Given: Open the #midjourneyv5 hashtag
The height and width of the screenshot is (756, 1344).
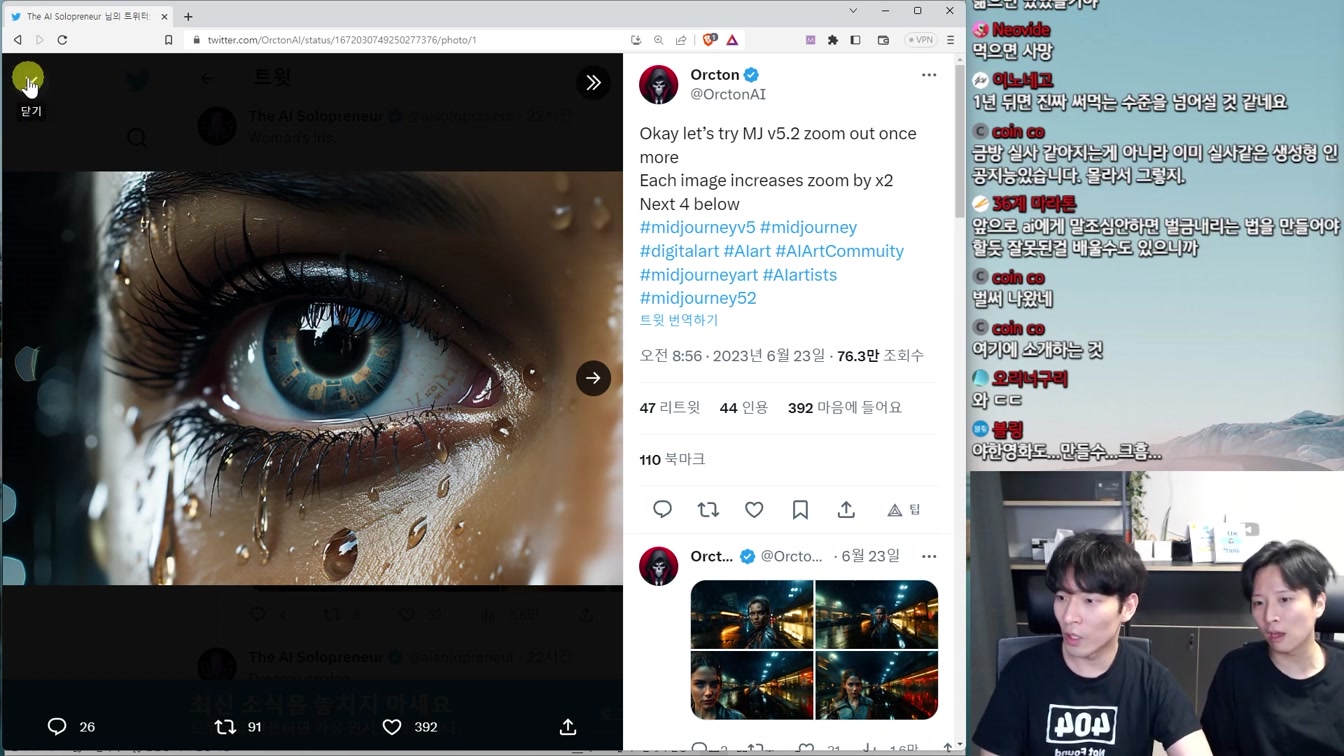Looking at the screenshot, I should [x=697, y=227].
